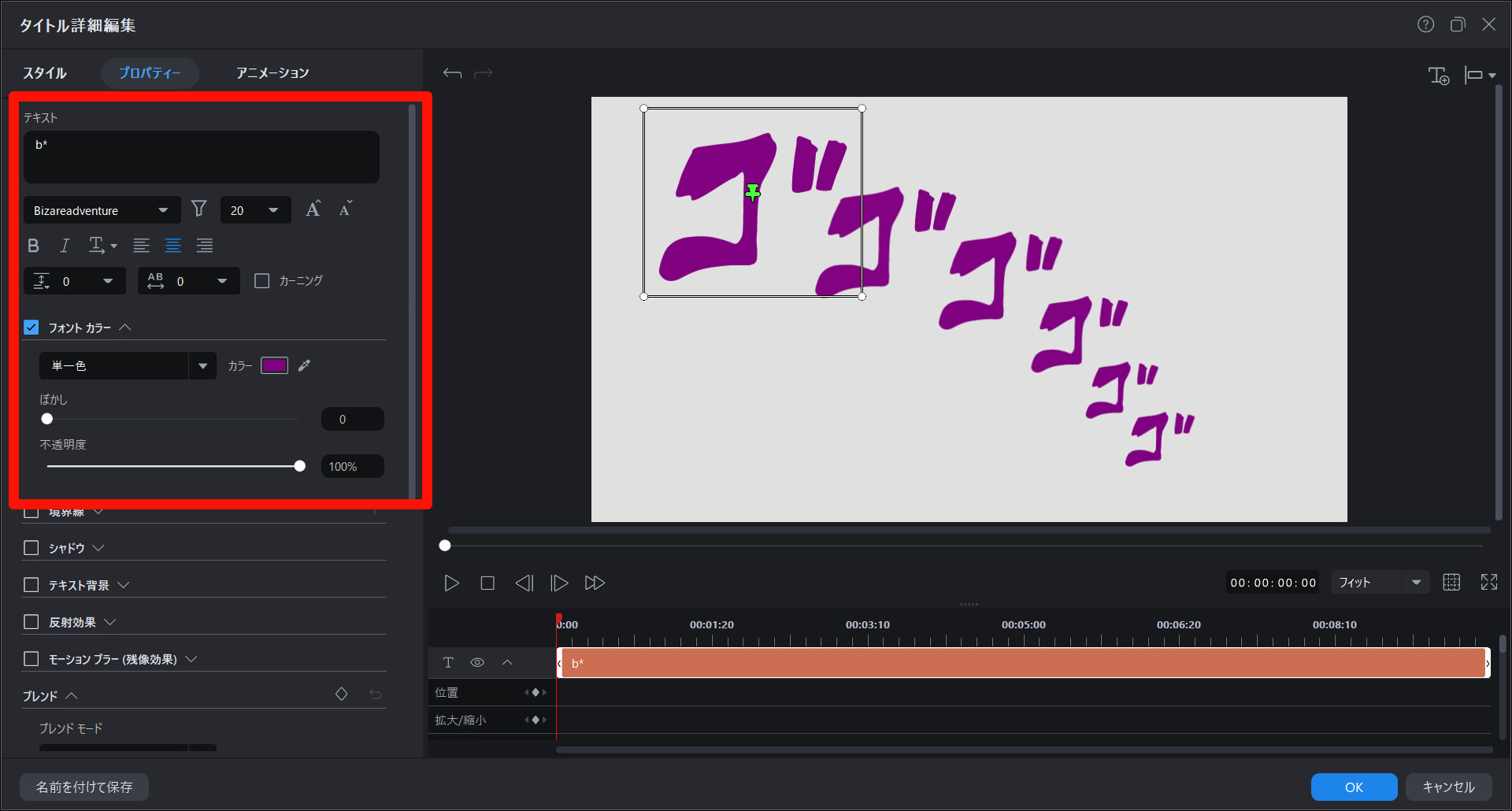
Task: Click the font color swatch
Action: pyautogui.click(x=273, y=365)
